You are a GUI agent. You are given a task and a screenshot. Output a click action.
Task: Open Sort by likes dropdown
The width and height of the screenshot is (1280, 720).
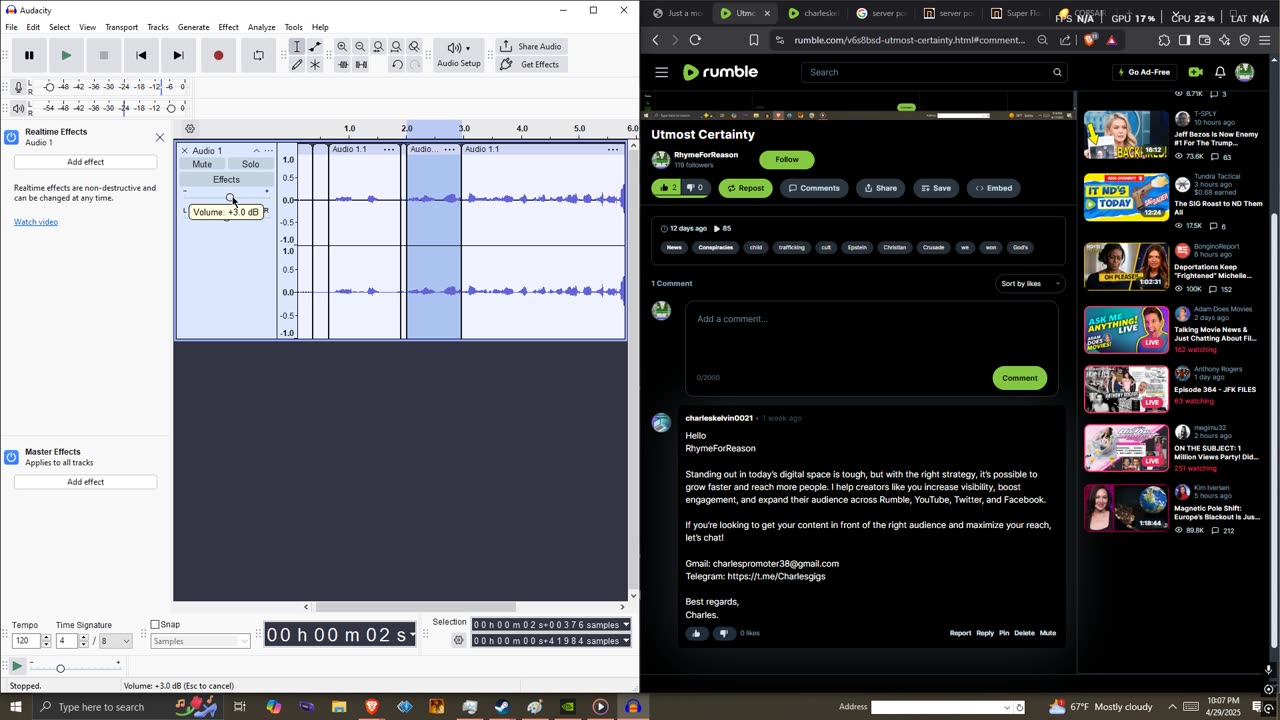[1029, 284]
